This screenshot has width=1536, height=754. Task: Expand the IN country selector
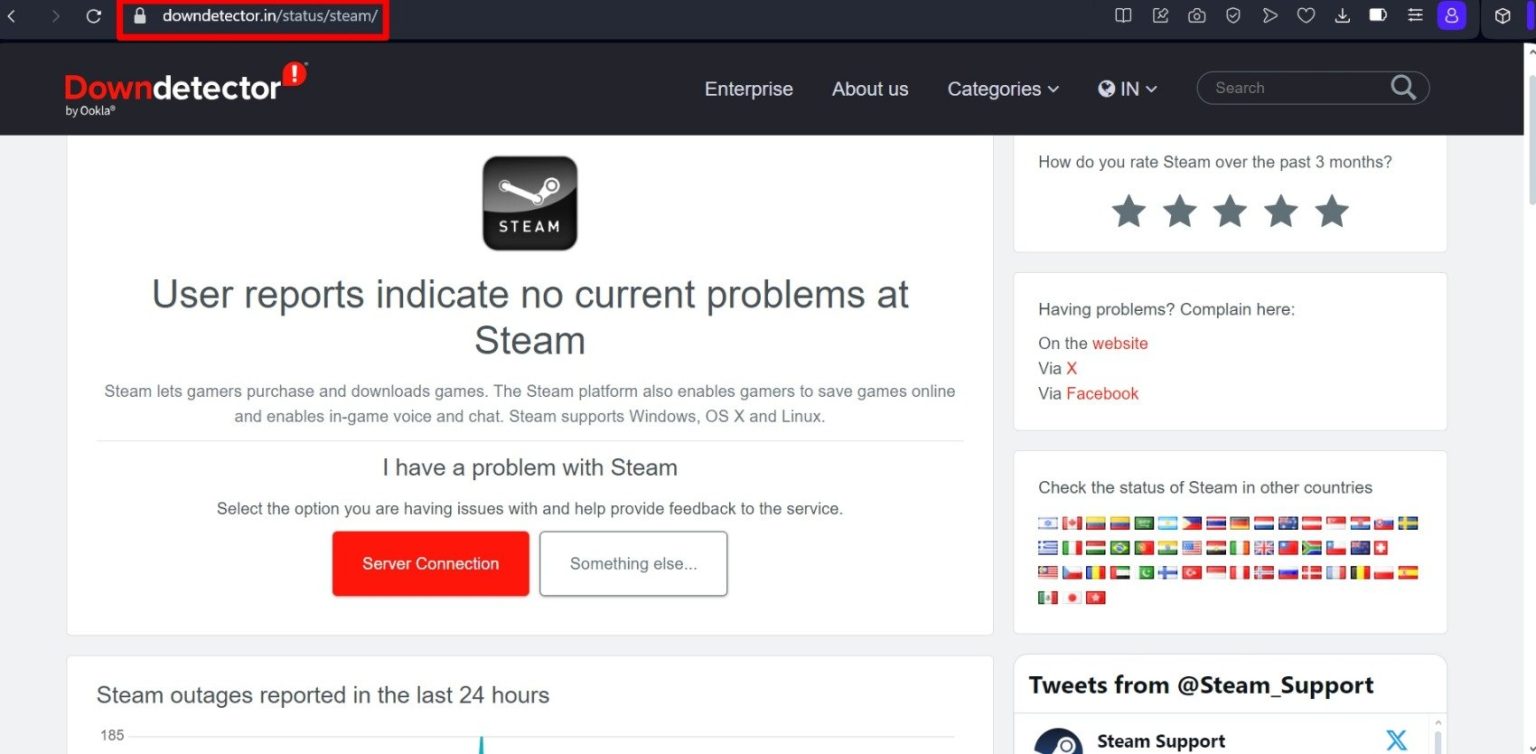pos(1128,88)
